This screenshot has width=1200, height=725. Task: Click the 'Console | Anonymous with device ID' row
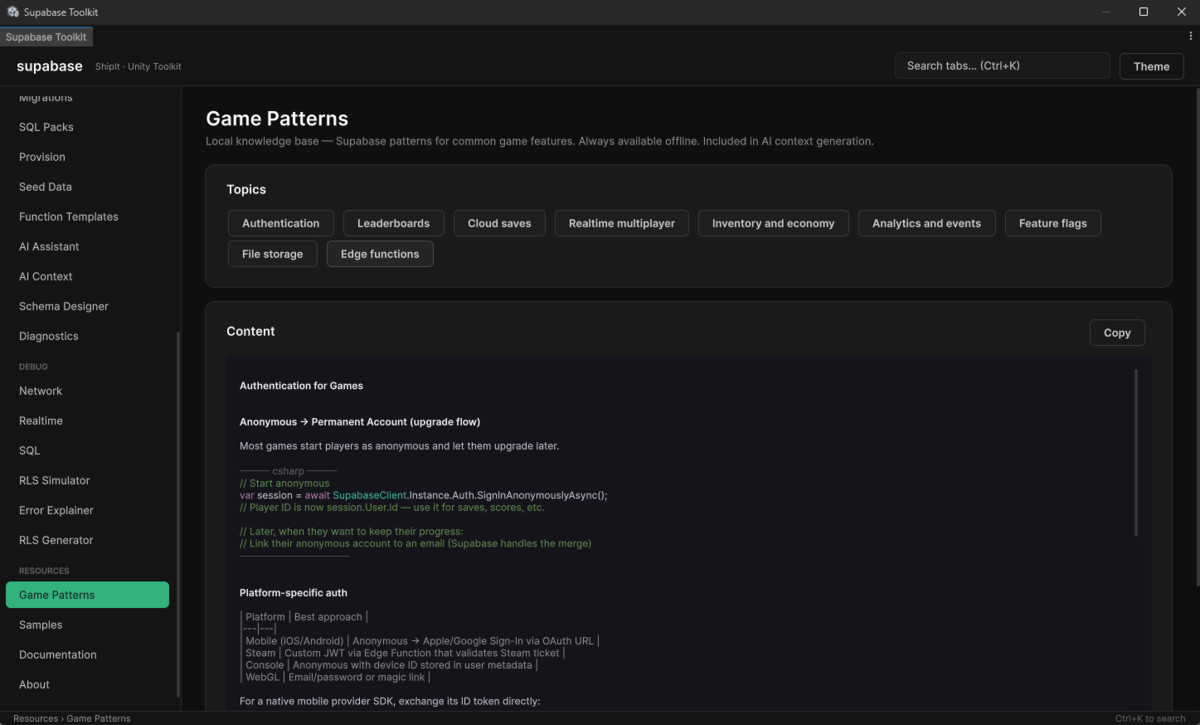click(x=389, y=665)
